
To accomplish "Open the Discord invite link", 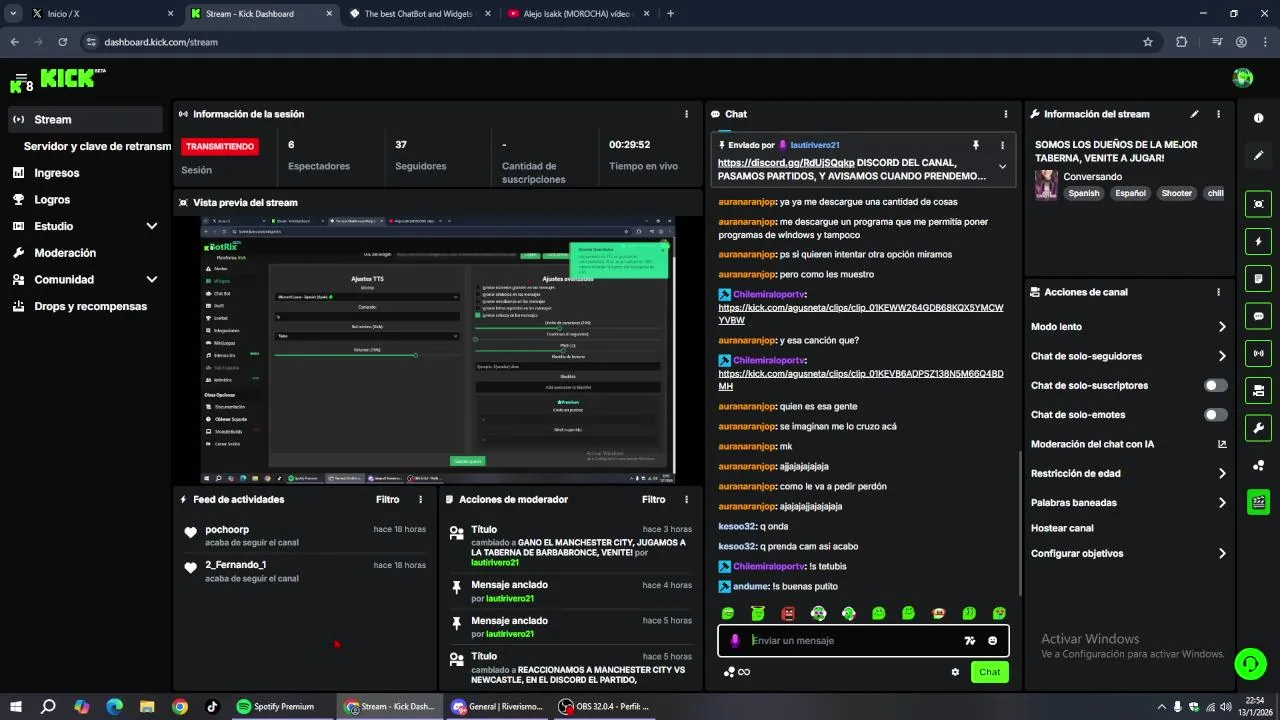I will pyautogui.click(x=786, y=162).
